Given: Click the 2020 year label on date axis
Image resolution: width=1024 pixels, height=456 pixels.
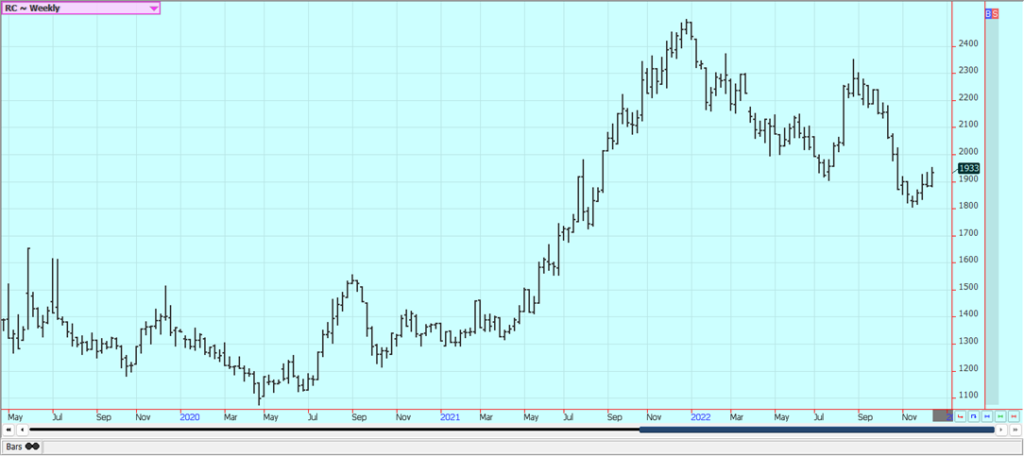Looking at the screenshot, I should tap(190, 417).
